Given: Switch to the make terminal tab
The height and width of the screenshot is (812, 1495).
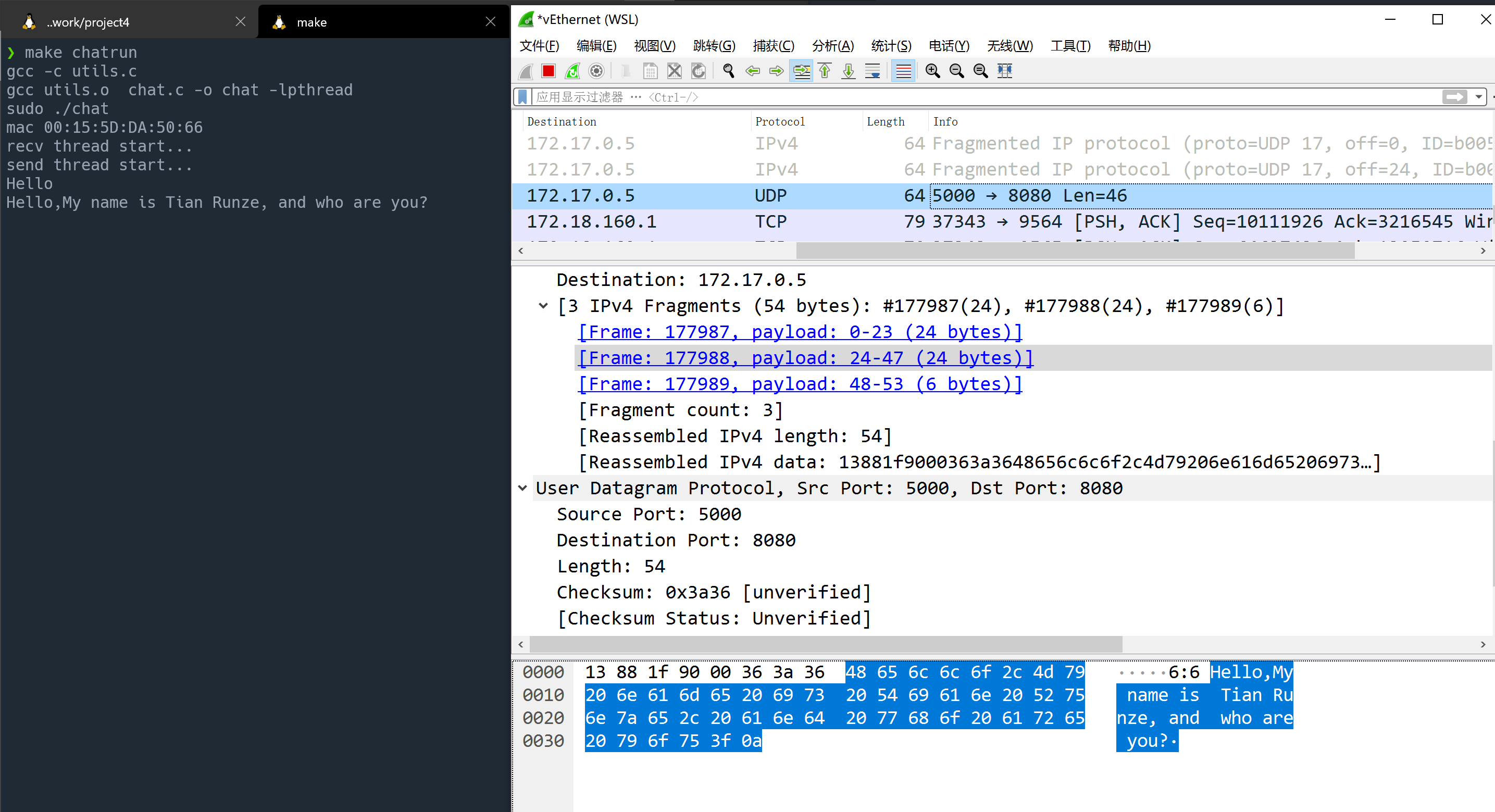Looking at the screenshot, I should coord(383,22).
